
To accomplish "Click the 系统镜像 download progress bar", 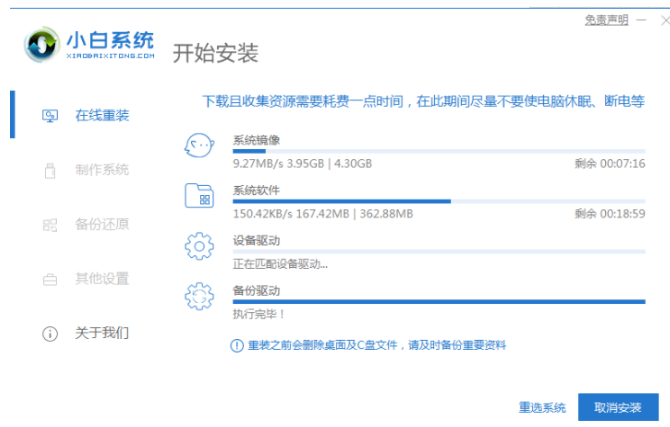I will click(x=438, y=151).
